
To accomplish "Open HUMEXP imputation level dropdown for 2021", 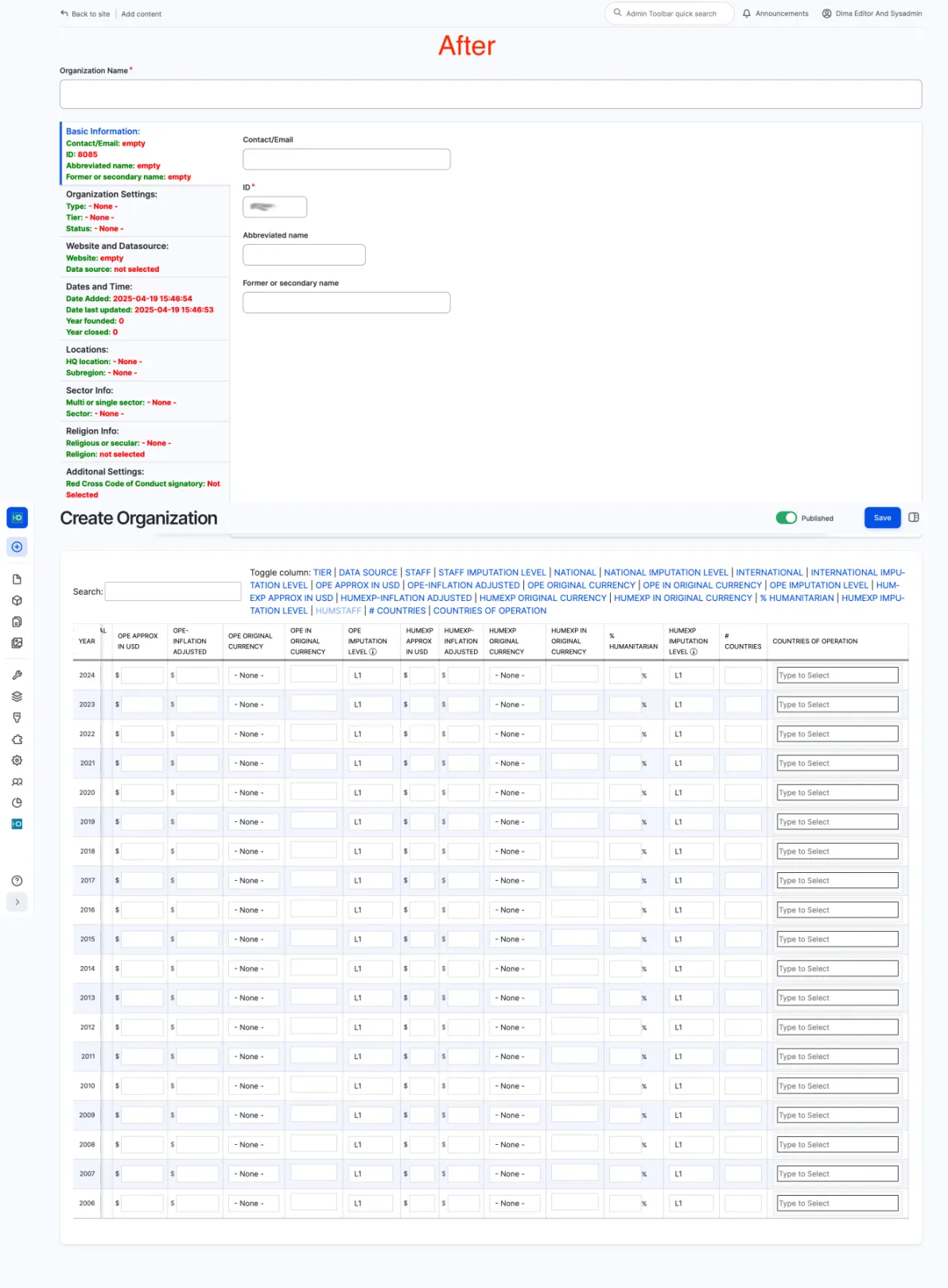I will click(x=691, y=763).
